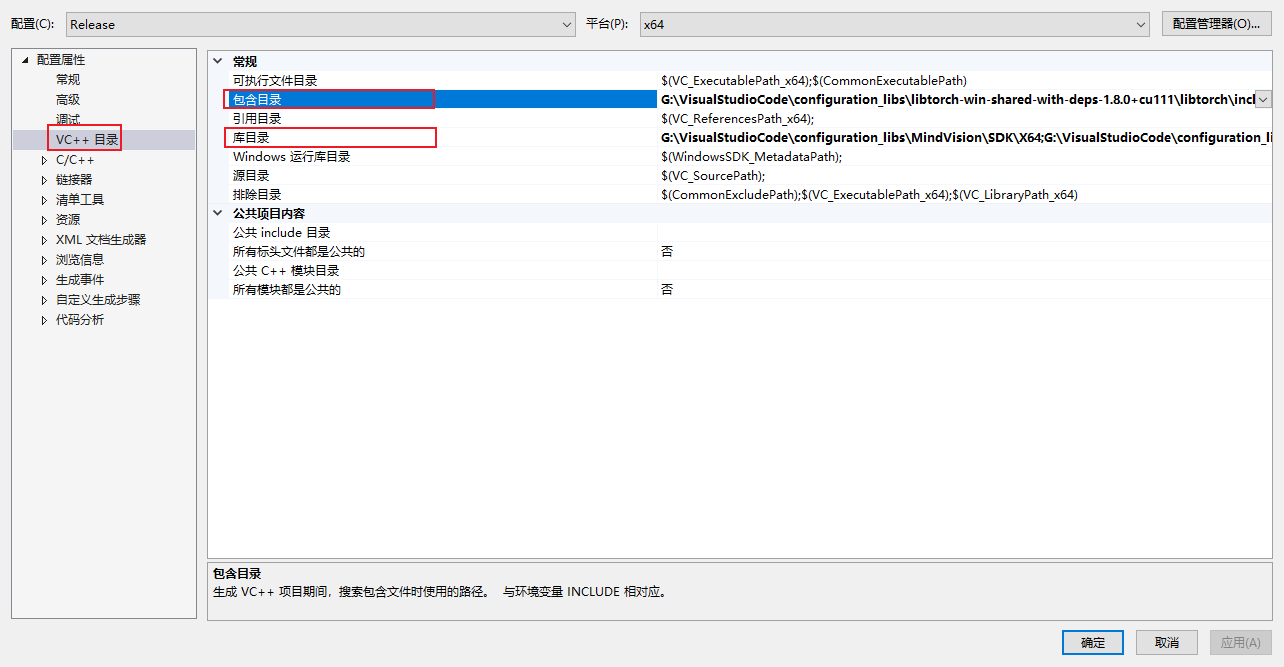
Task: Expand the 链接器 tree node
Action: pos(44,180)
